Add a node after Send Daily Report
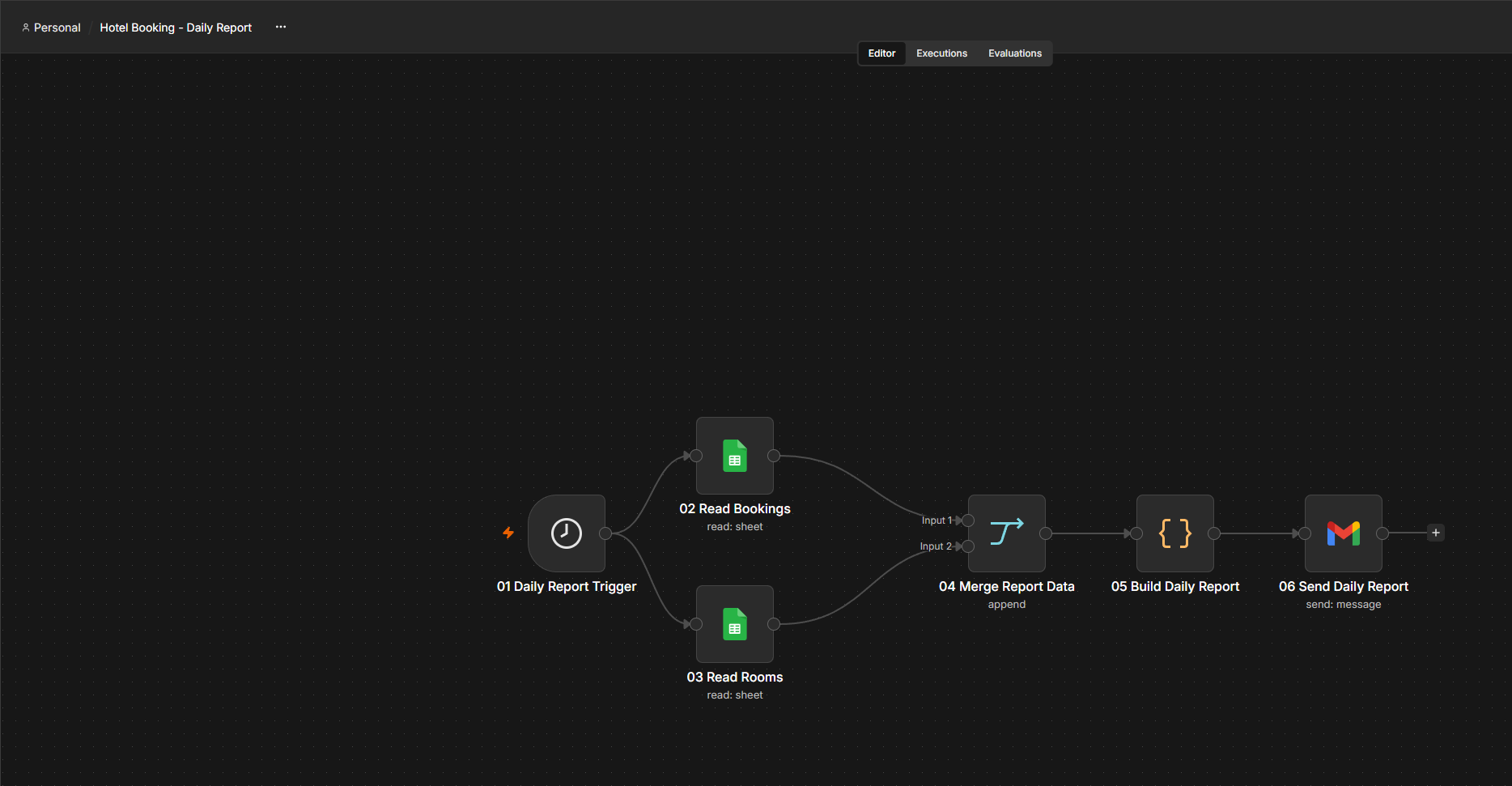 (1436, 533)
